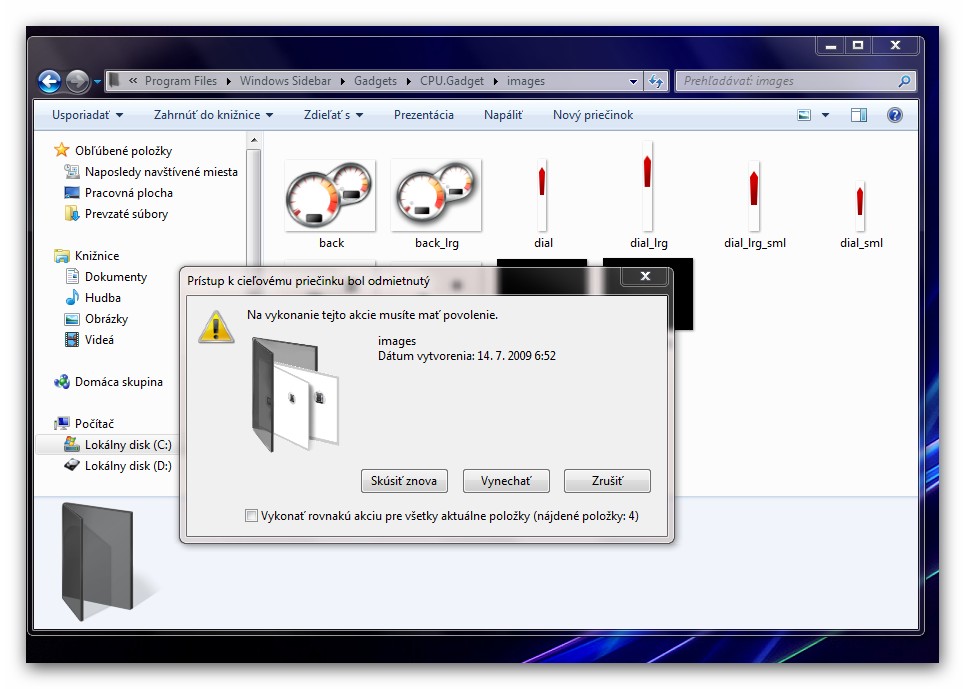Show hidden breadcrumb path chevrons
The image size is (965, 689).
[x=133, y=81]
